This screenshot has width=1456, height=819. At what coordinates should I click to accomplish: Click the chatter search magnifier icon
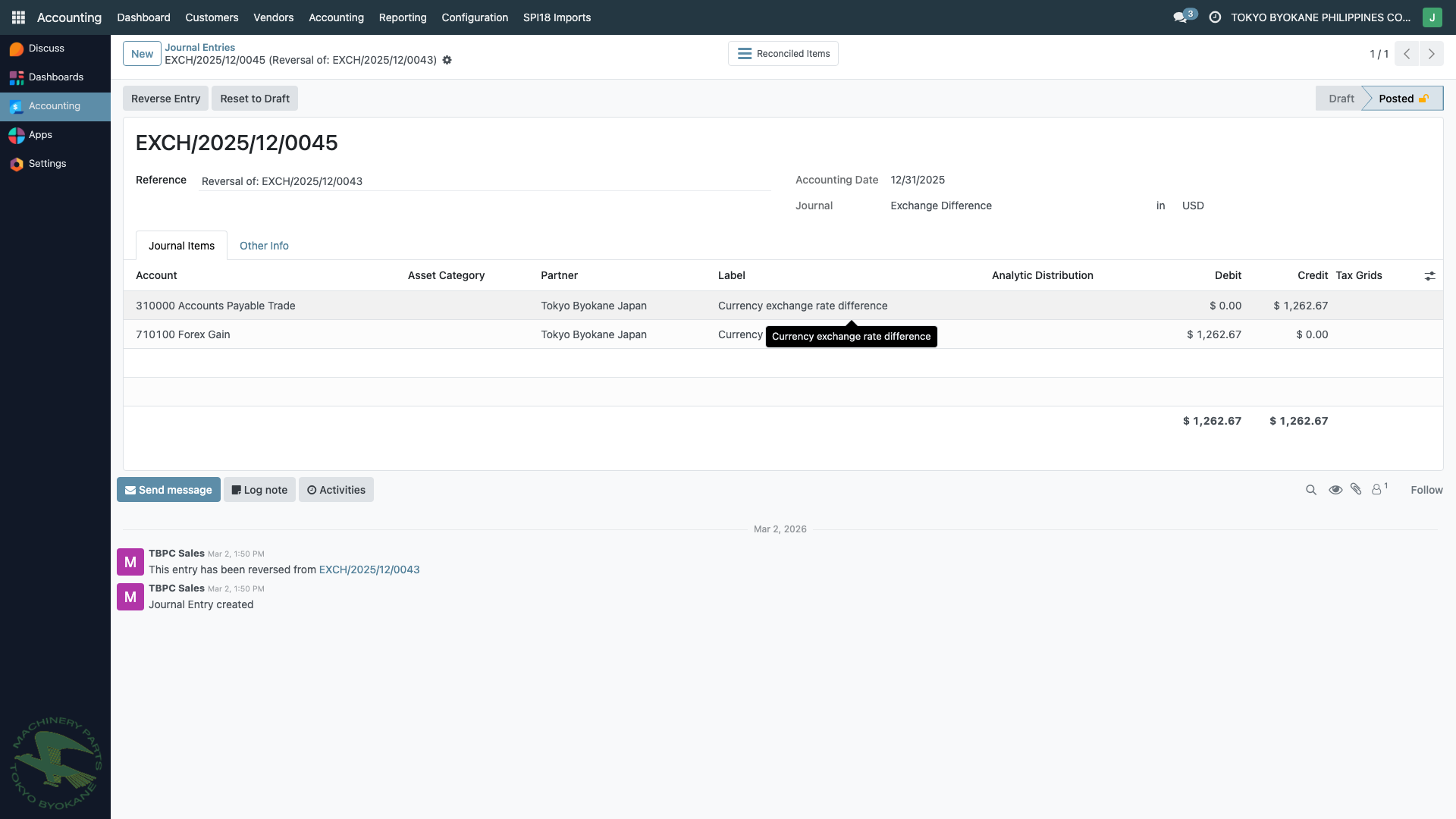[x=1310, y=490]
